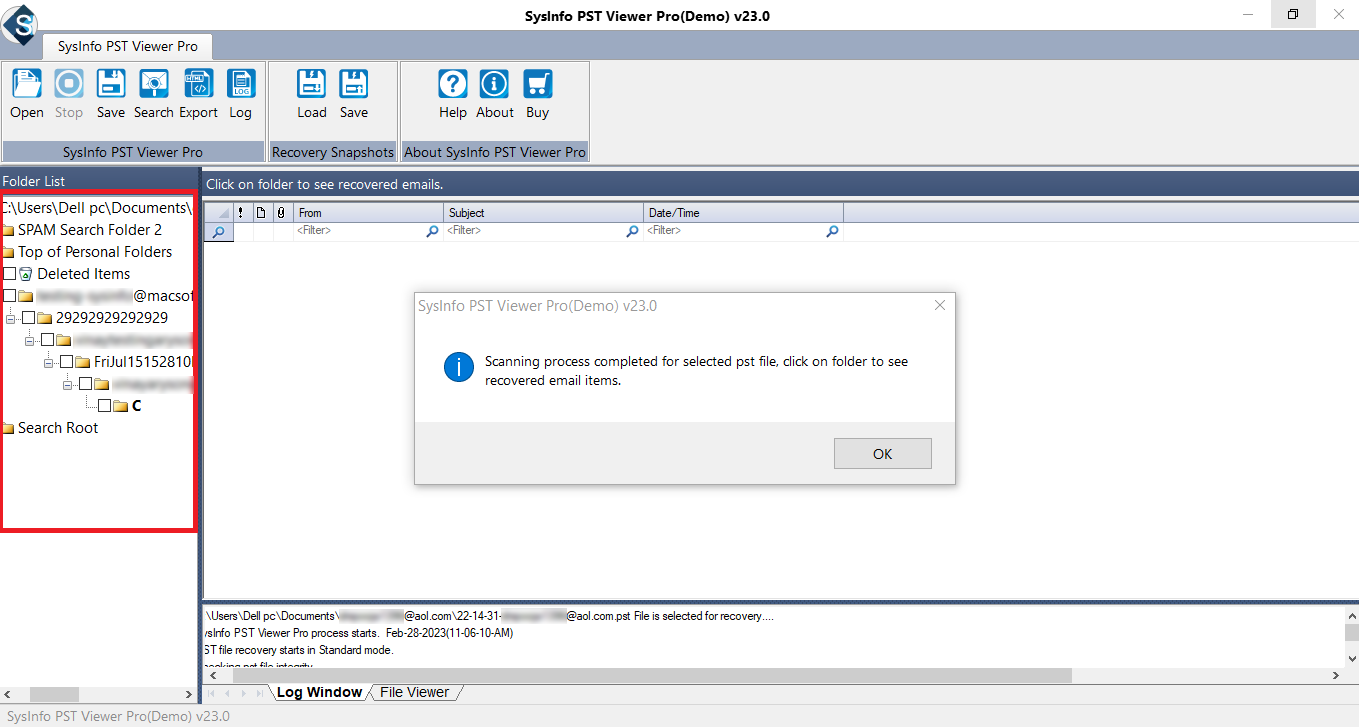
Task: Collapse the blurred parent node of FriJul15152810
Action: tap(30, 340)
